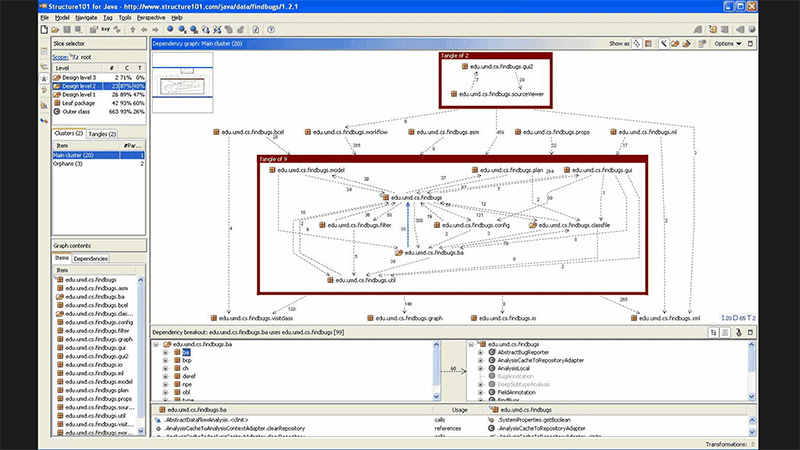Expand the AnalysisLocal tree node

[x=480, y=368]
